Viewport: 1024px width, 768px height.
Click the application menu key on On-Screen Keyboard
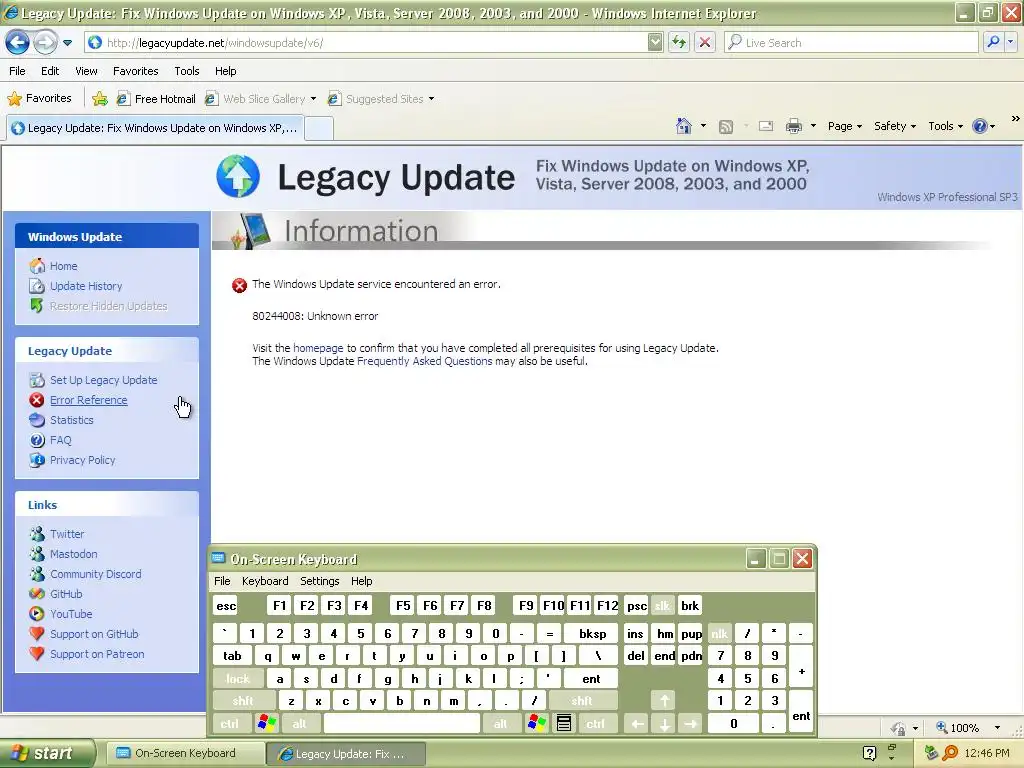(x=564, y=724)
